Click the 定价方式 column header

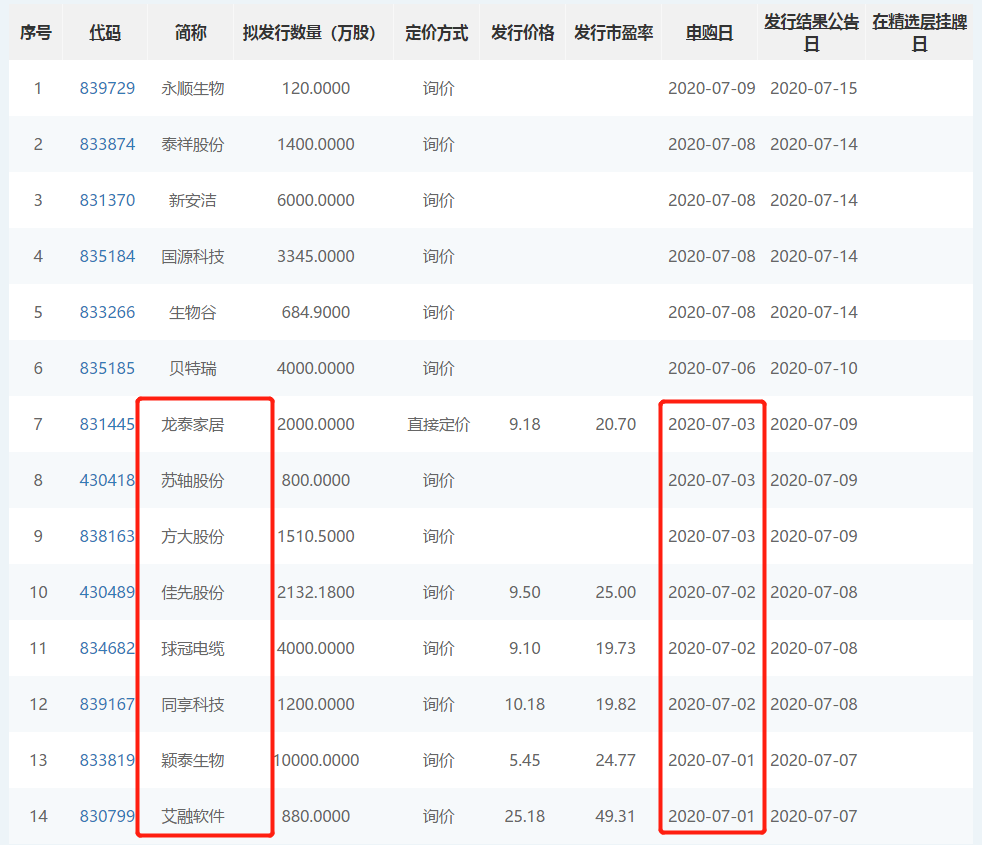coord(437,33)
